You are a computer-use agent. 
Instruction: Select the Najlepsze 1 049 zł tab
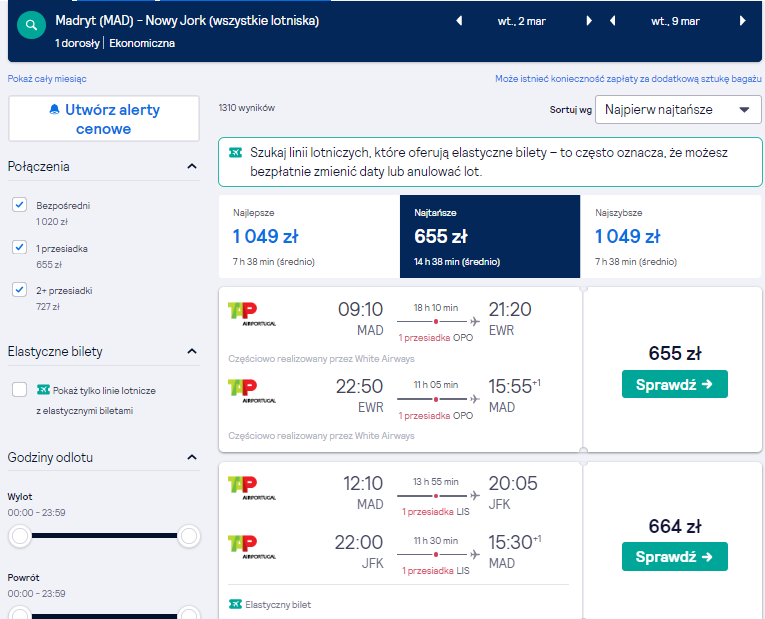point(309,237)
